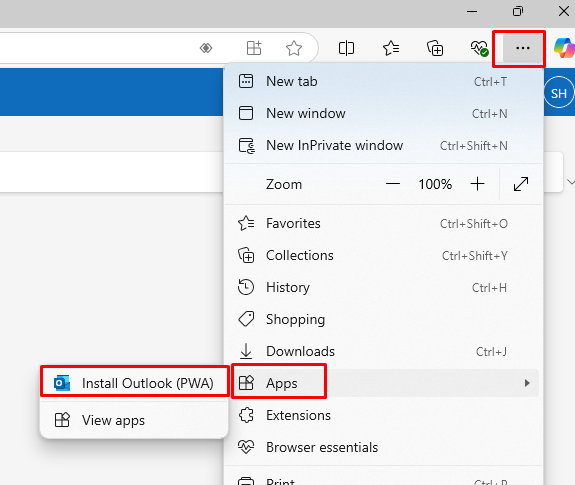
Task: Open Favorites list toolbar icon
Action: (x=391, y=48)
